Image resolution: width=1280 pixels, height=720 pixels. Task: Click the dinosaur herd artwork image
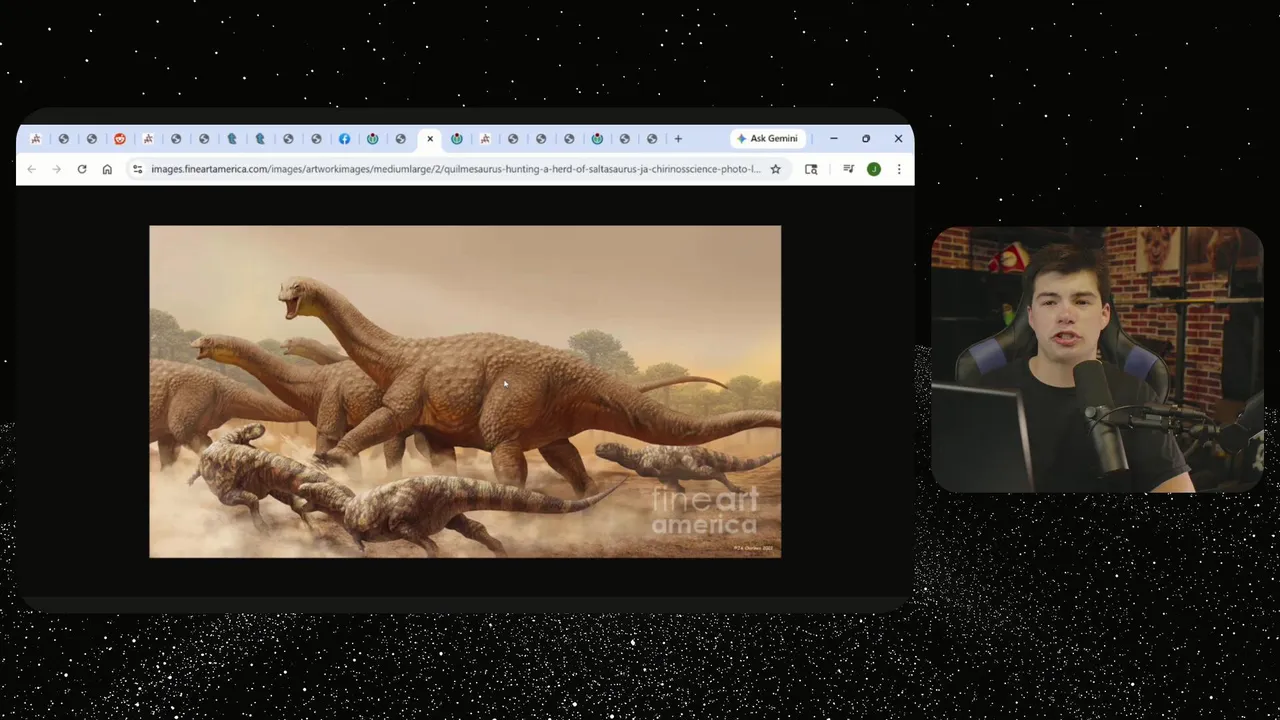(465, 391)
